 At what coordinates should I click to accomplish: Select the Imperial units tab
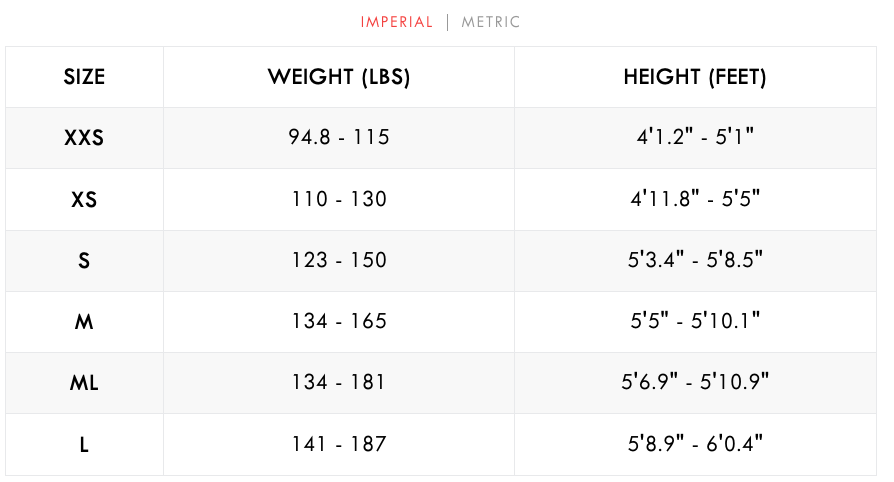[x=397, y=22]
